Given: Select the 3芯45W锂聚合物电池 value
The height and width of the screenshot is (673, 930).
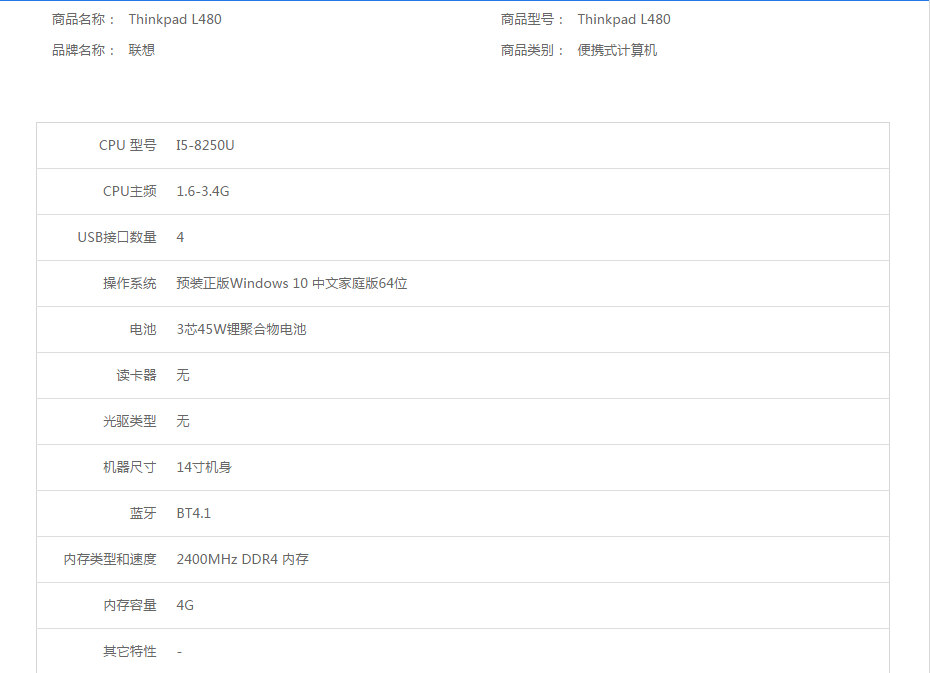Looking at the screenshot, I should click(x=241, y=330).
